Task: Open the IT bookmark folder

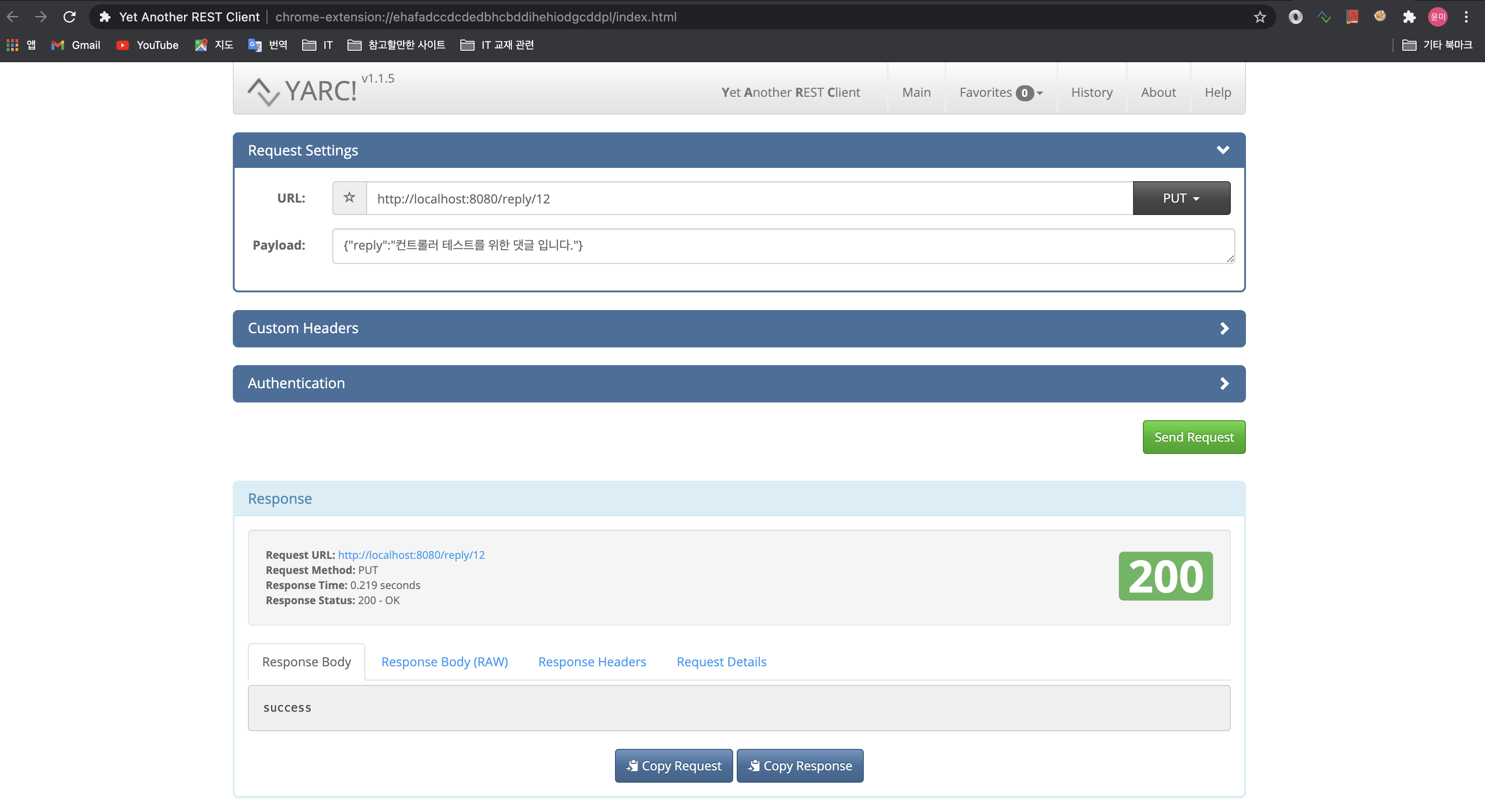Action: 318,44
